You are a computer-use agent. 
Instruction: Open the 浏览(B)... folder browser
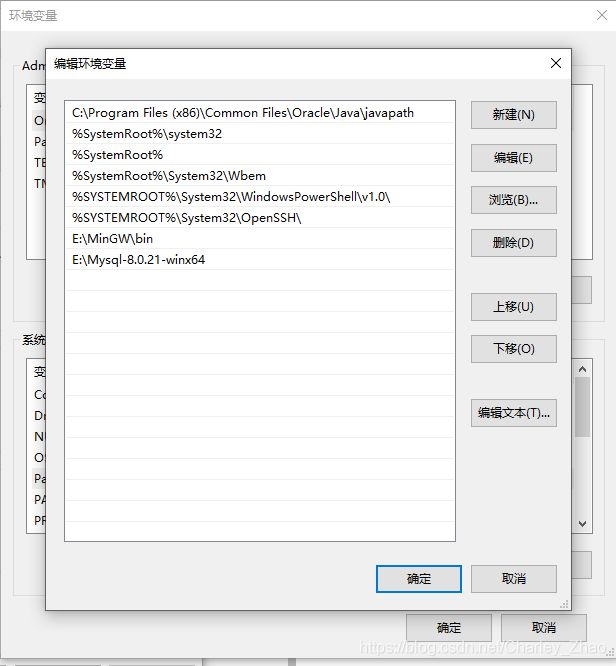tap(514, 200)
